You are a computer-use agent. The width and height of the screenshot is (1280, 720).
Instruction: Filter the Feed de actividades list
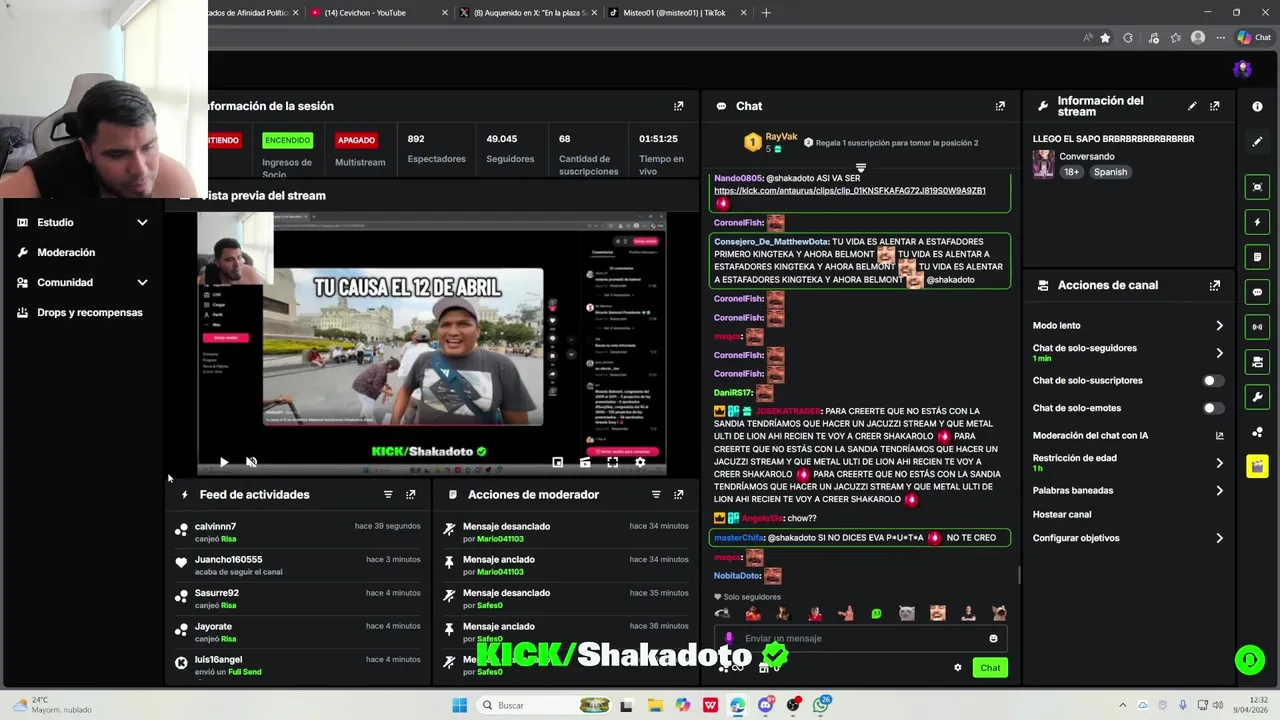[x=388, y=495]
